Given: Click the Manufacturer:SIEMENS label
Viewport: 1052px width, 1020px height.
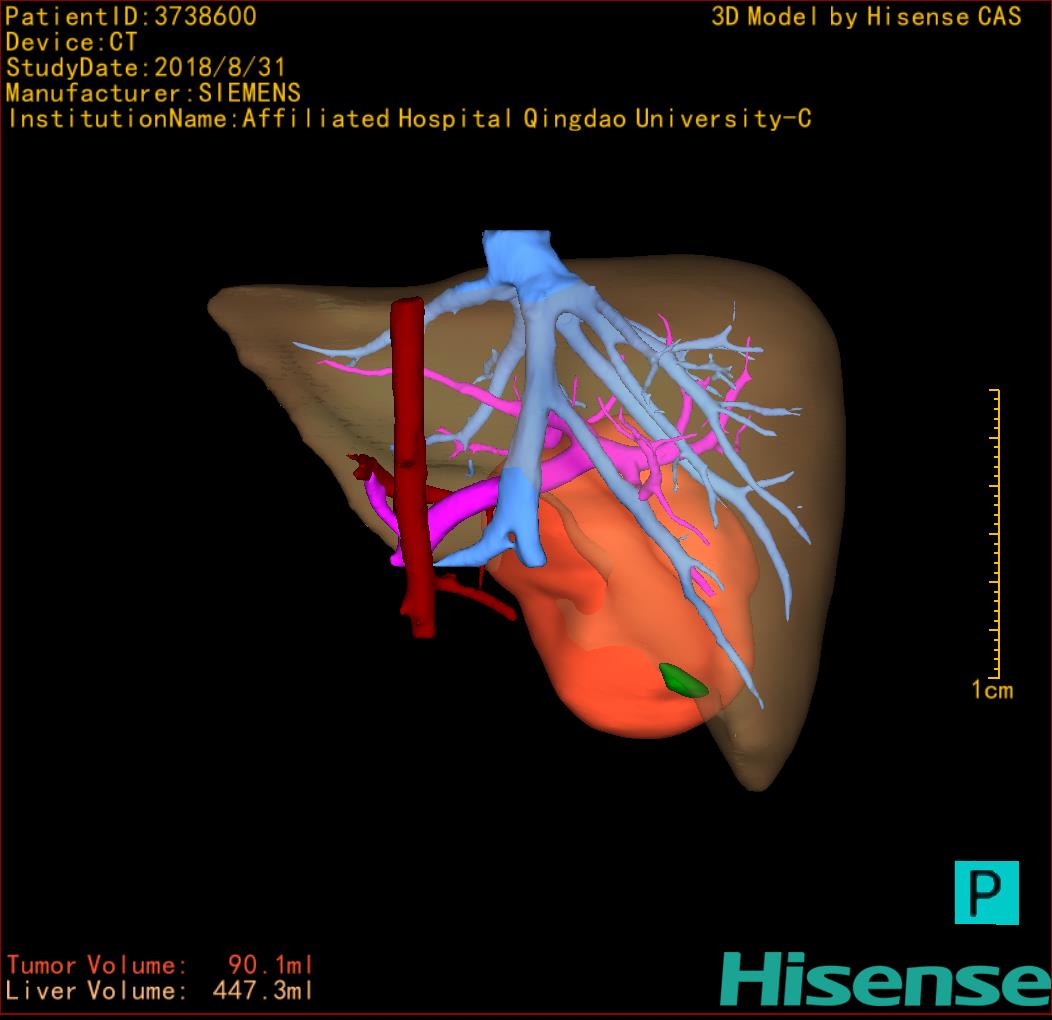Looking at the screenshot, I should click(x=153, y=93).
